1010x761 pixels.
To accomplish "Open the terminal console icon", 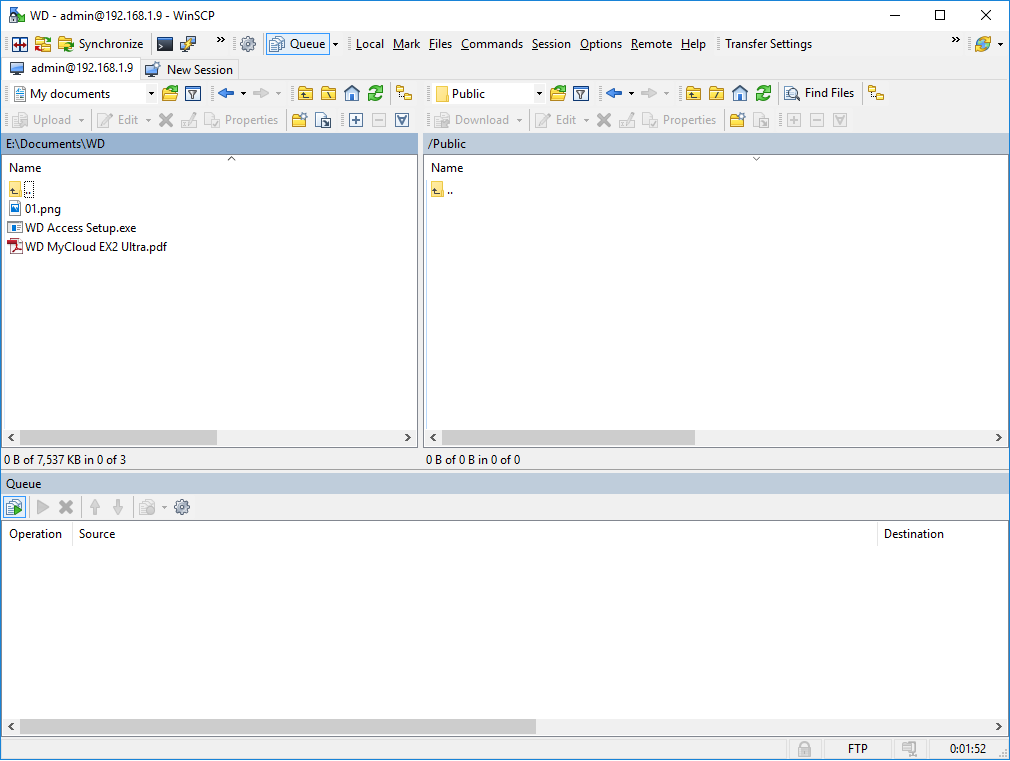I will (x=165, y=44).
